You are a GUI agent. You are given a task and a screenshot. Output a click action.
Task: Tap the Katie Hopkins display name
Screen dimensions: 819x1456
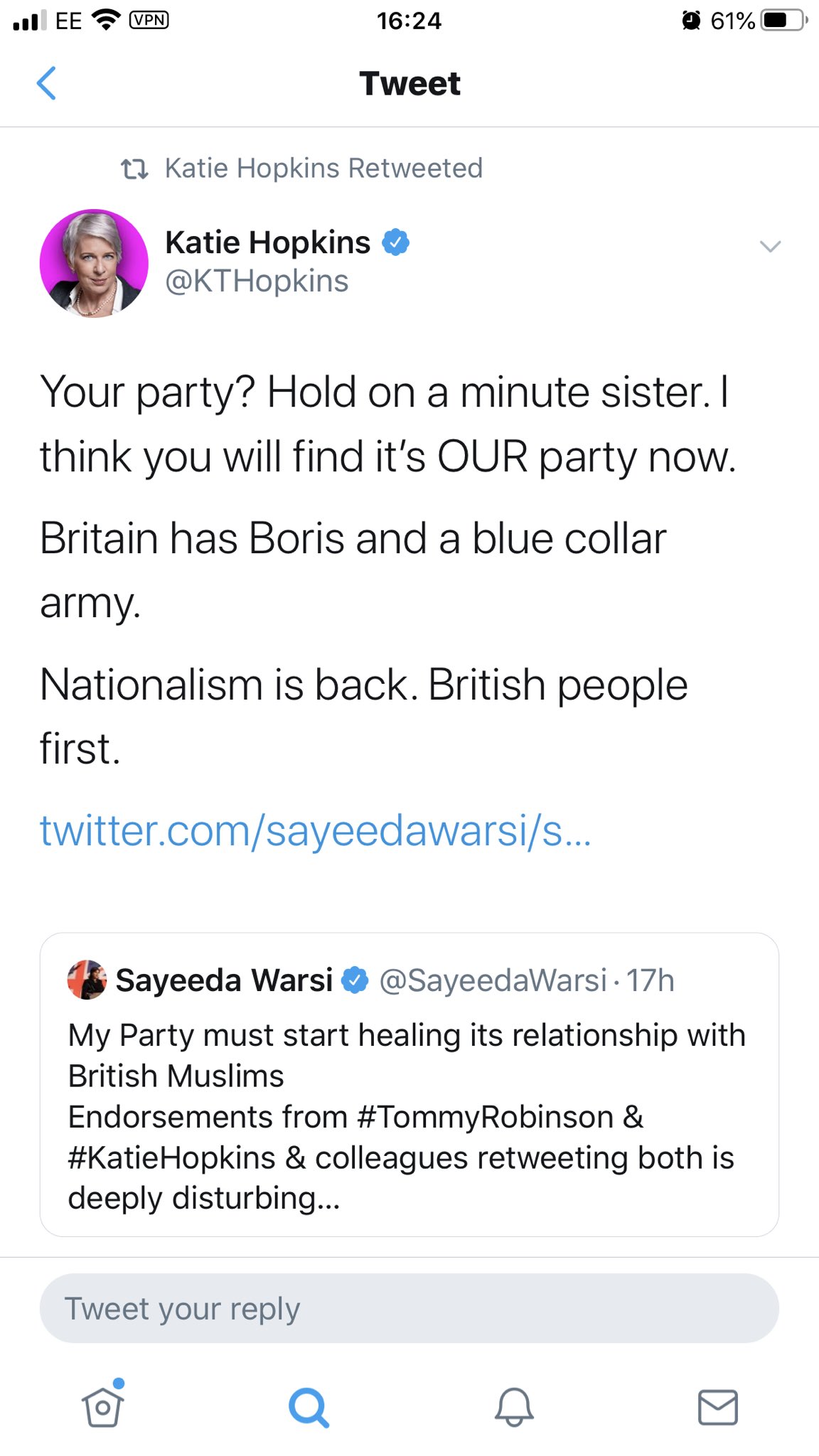point(267,242)
